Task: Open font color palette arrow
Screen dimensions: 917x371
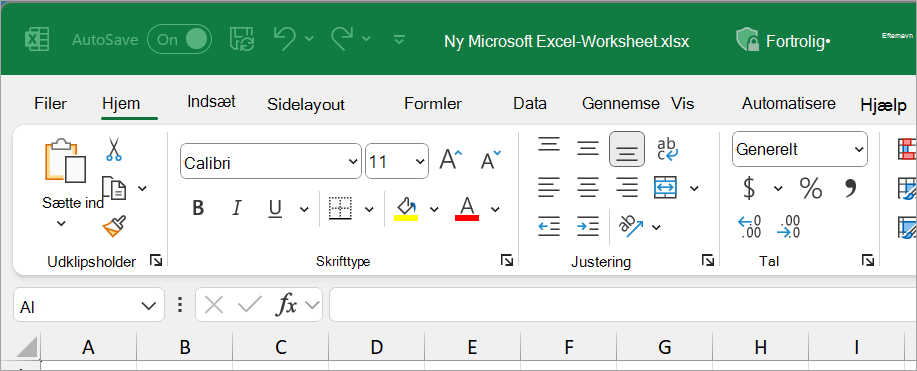Action: coord(495,209)
